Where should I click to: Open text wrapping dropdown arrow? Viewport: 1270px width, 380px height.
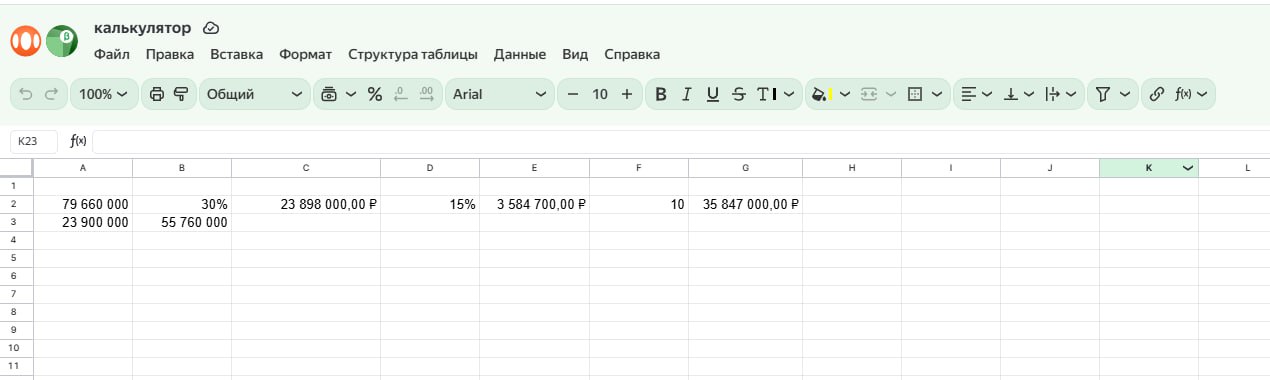pyautogui.click(x=1071, y=94)
